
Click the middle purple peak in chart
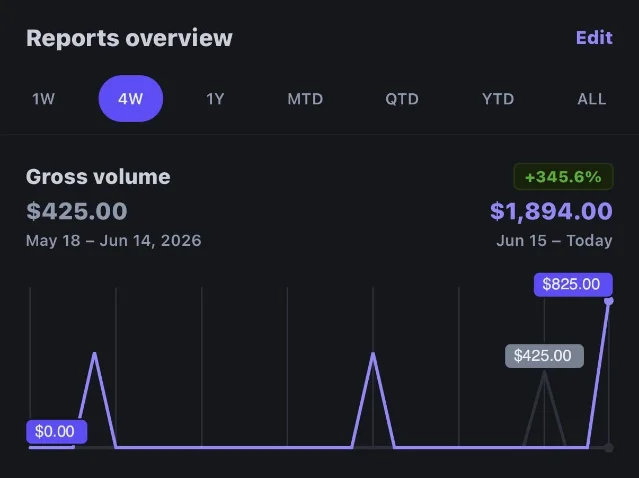tap(373, 355)
